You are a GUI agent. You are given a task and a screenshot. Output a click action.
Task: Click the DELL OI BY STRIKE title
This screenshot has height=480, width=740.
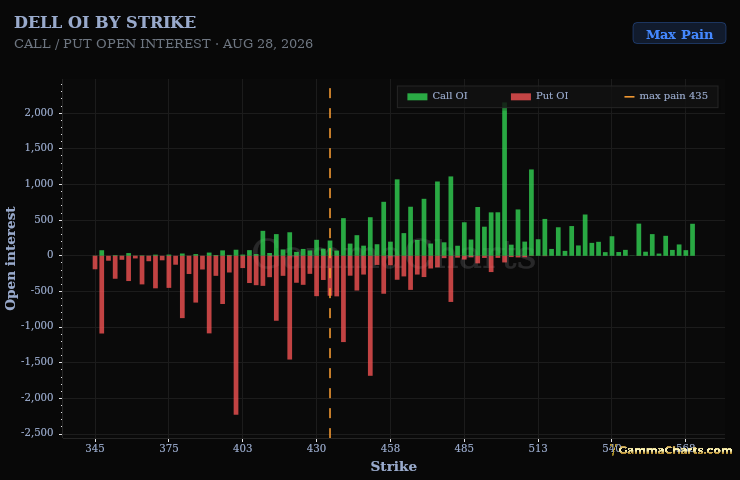click(105, 22)
